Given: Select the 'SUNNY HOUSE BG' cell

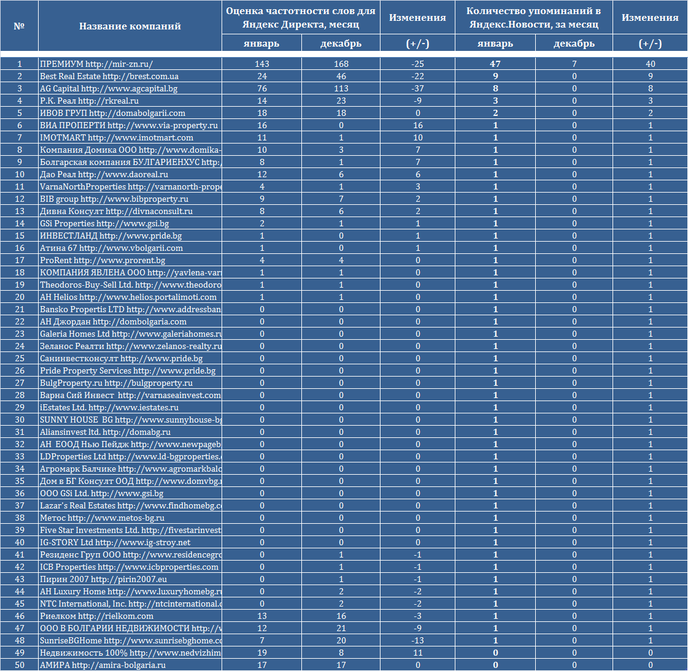Looking at the screenshot, I should [130, 420].
